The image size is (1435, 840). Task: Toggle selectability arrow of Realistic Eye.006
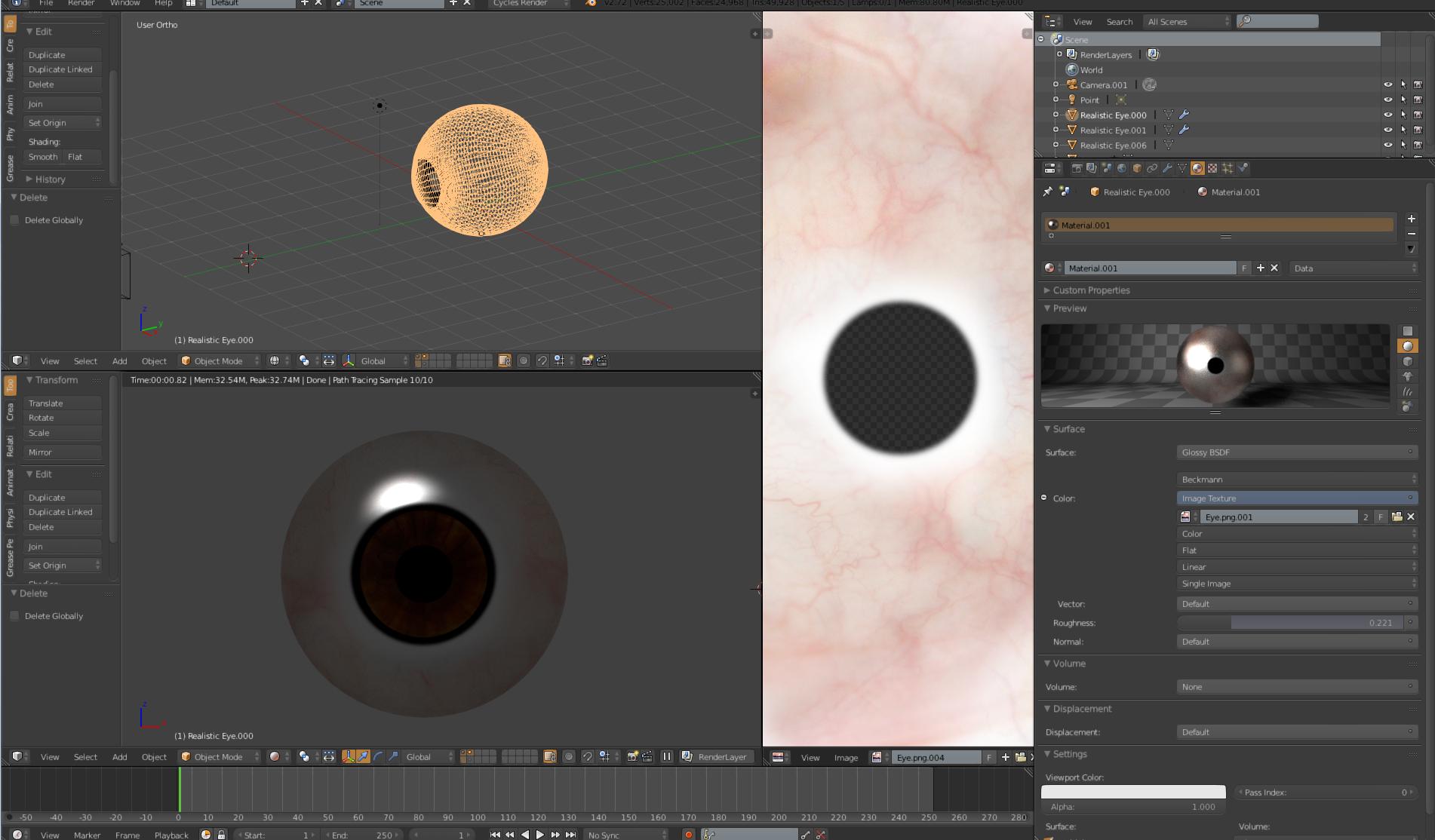point(1403,145)
